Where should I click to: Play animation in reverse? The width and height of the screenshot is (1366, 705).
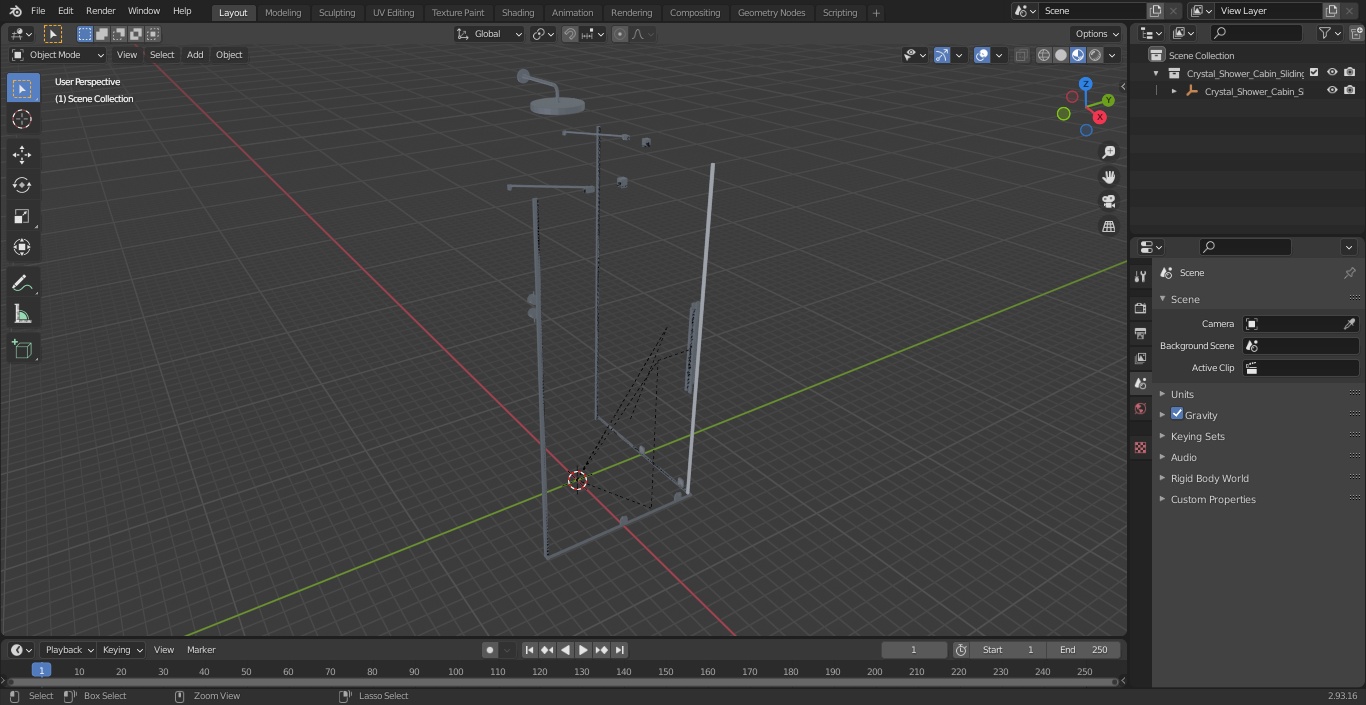(565, 650)
